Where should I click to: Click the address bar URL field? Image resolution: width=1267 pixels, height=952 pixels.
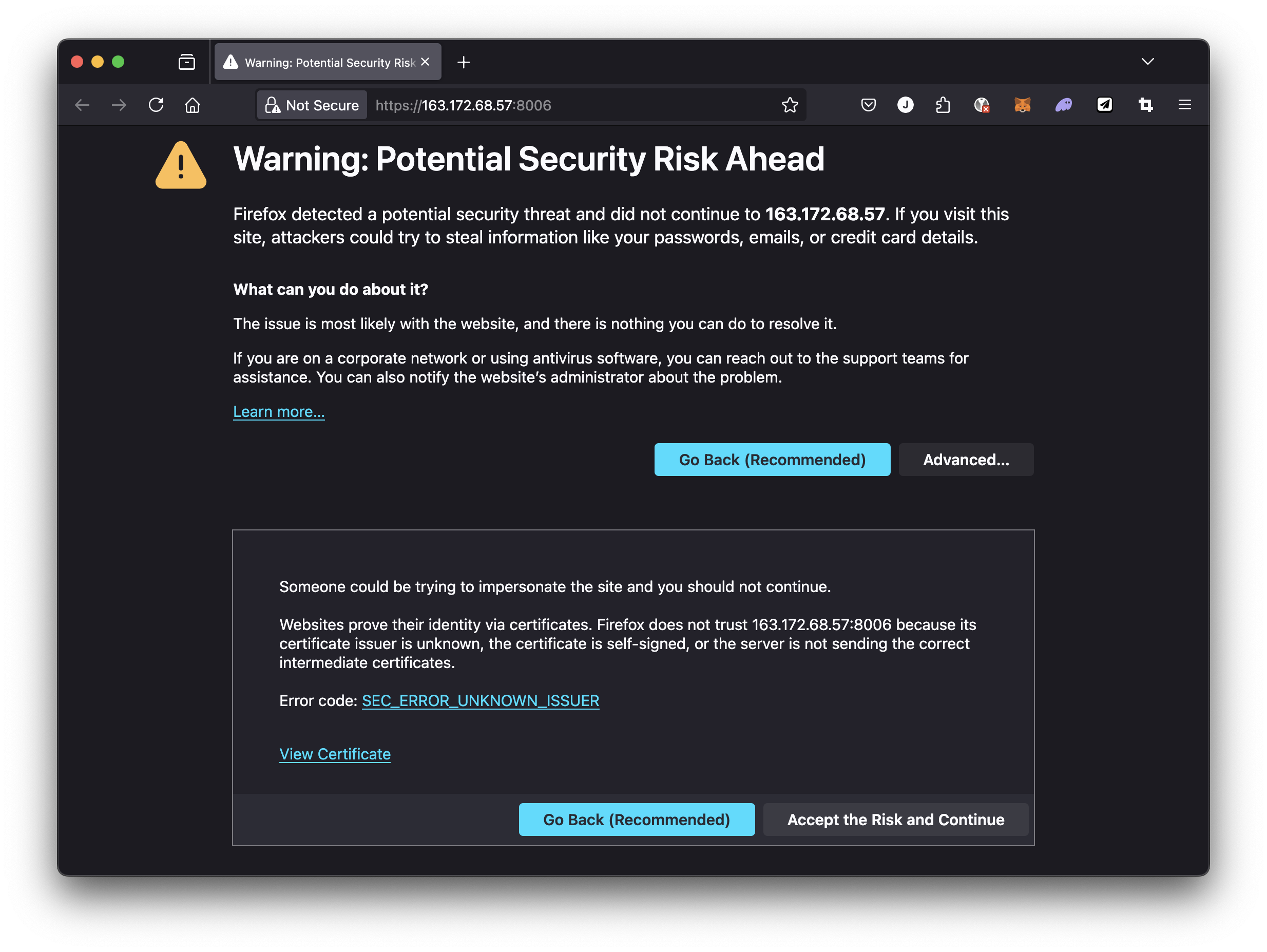pos(573,105)
